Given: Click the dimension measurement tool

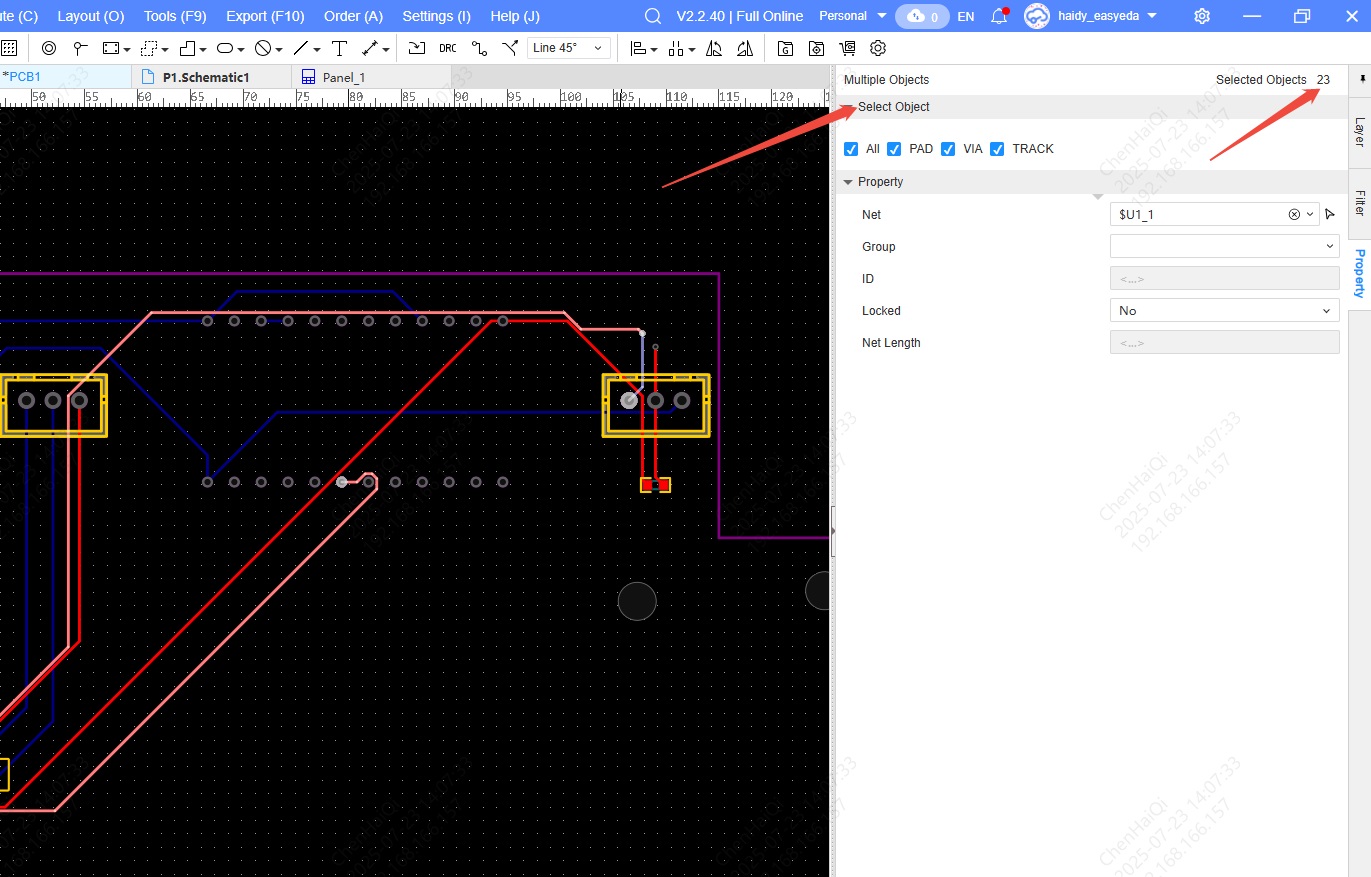Looking at the screenshot, I should tap(370, 48).
